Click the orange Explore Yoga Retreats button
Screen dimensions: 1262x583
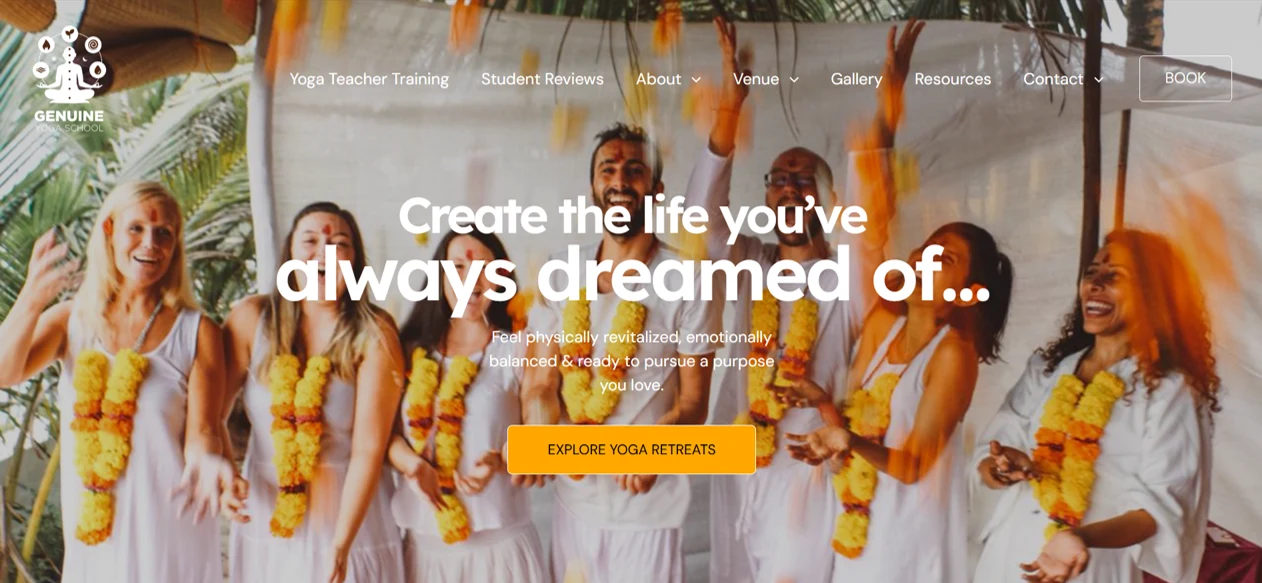coord(631,450)
